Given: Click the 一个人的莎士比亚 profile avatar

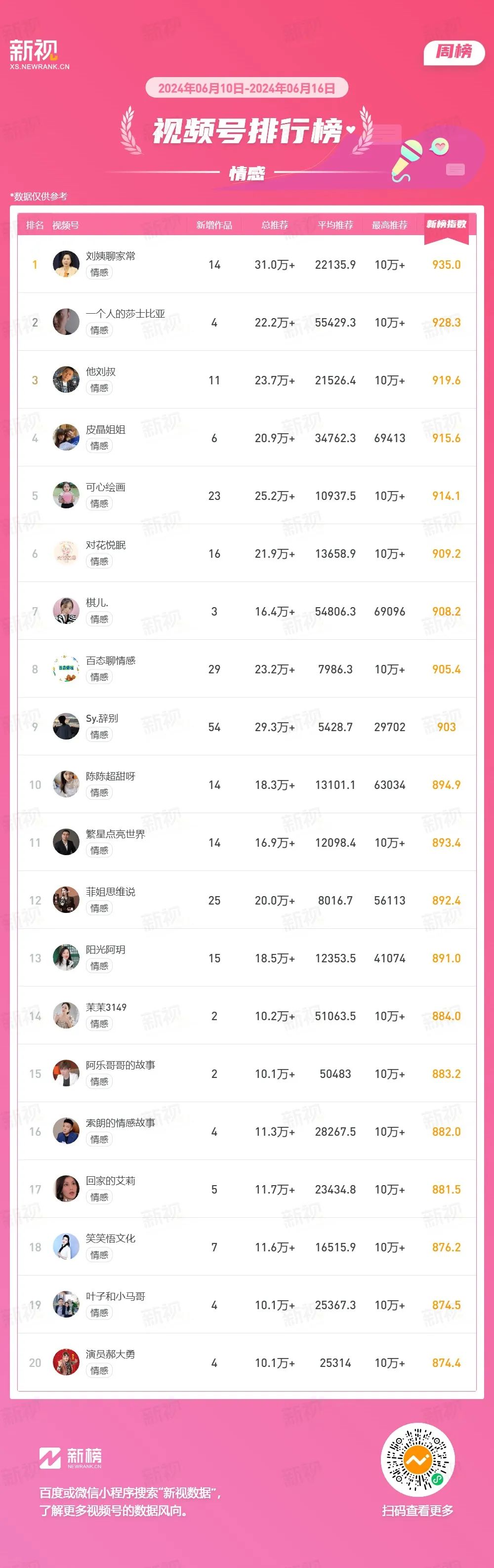Looking at the screenshot, I should click(x=66, y=322).
